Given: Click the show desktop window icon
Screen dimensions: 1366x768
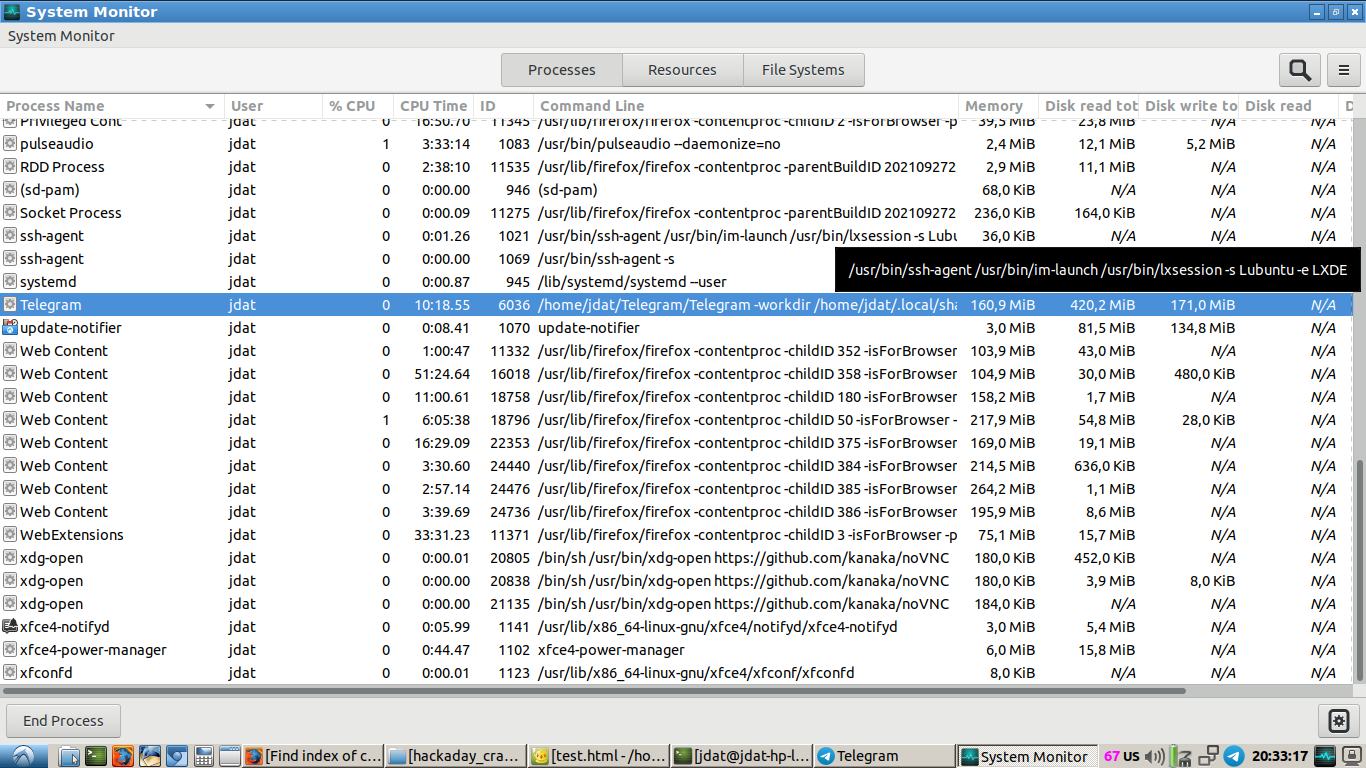Looking at the screenshot, I should 229,756.
